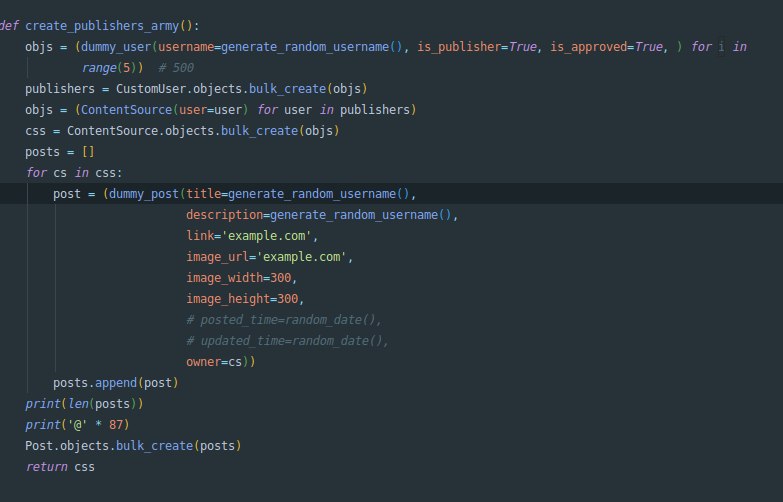
Task: Click the commented posted_time line
Action: tap(284, 320)
